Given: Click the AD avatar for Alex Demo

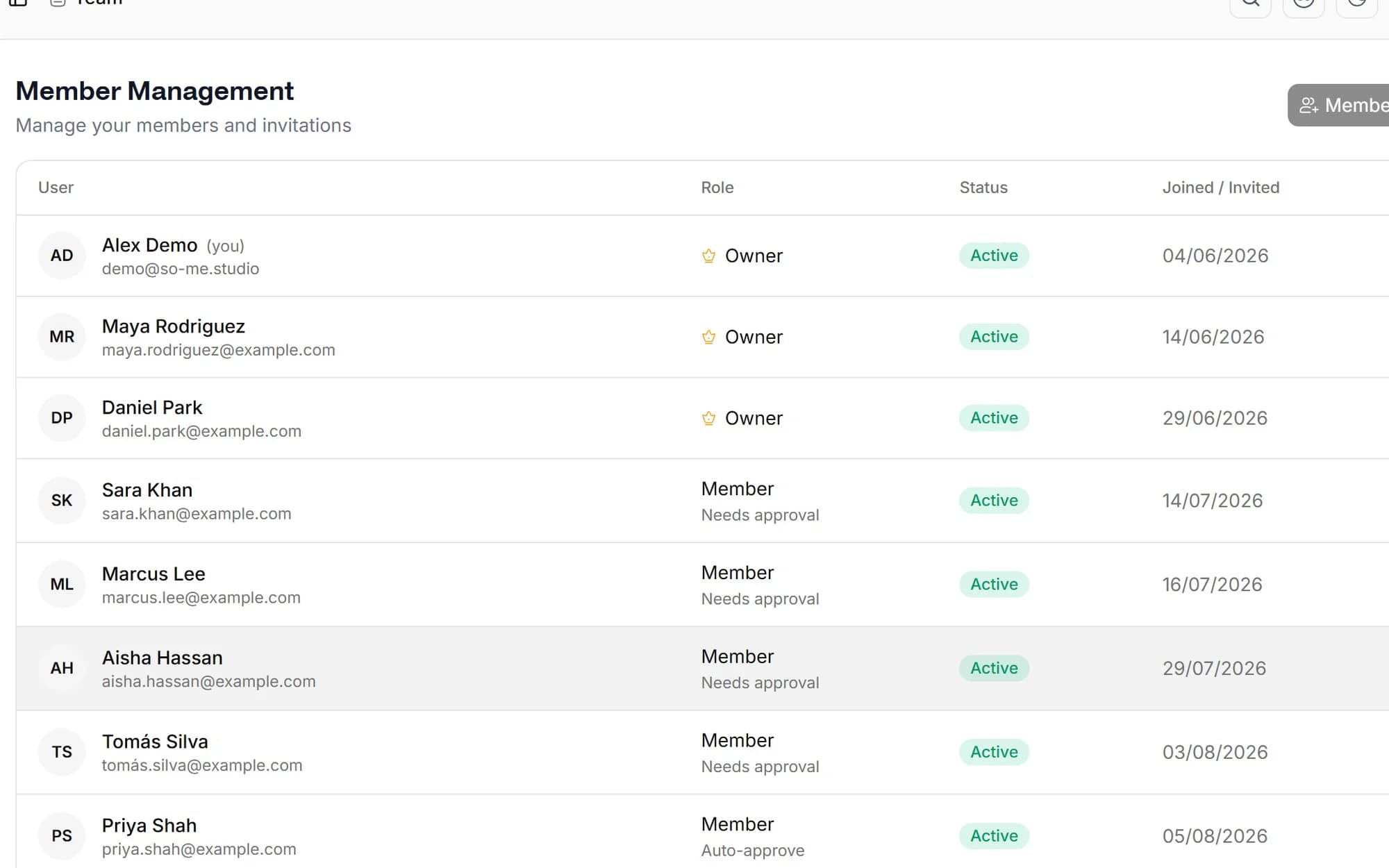Looking at the screenshot, I should pos(62,256).
